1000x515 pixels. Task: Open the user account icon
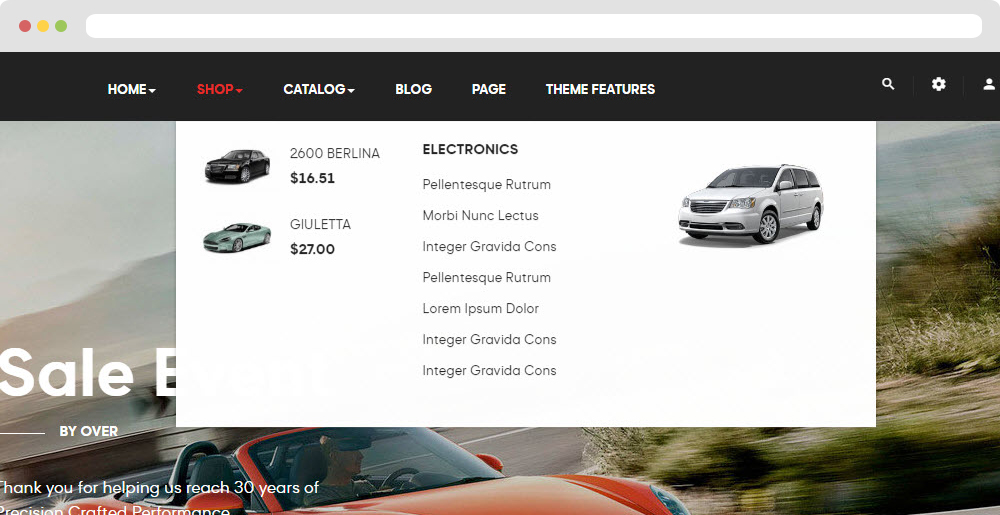click(989, 84)
